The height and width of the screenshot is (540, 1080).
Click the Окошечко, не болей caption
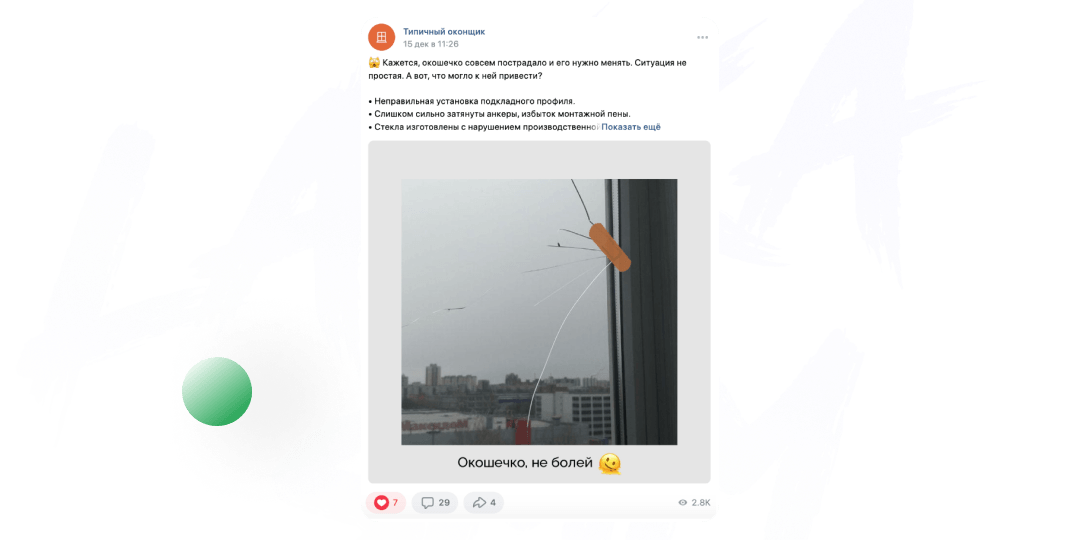[x=525, y=463]
